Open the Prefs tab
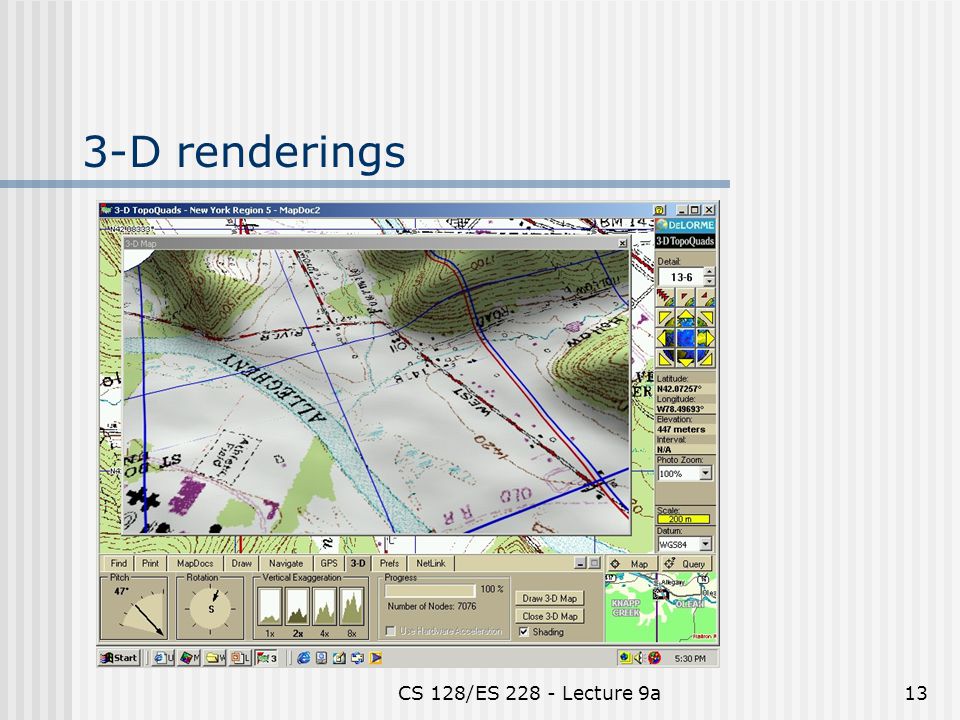 tap(389, 563)
